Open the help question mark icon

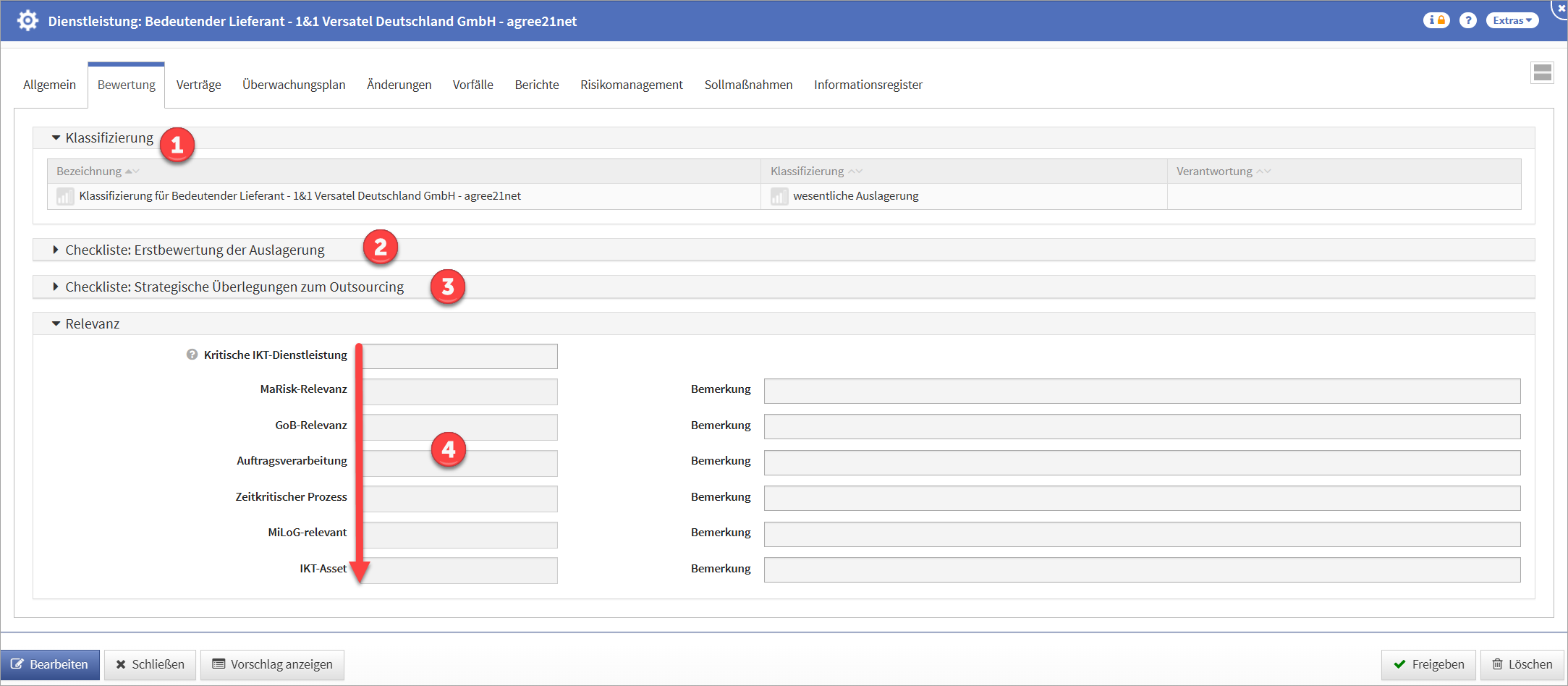(1467, 20)
